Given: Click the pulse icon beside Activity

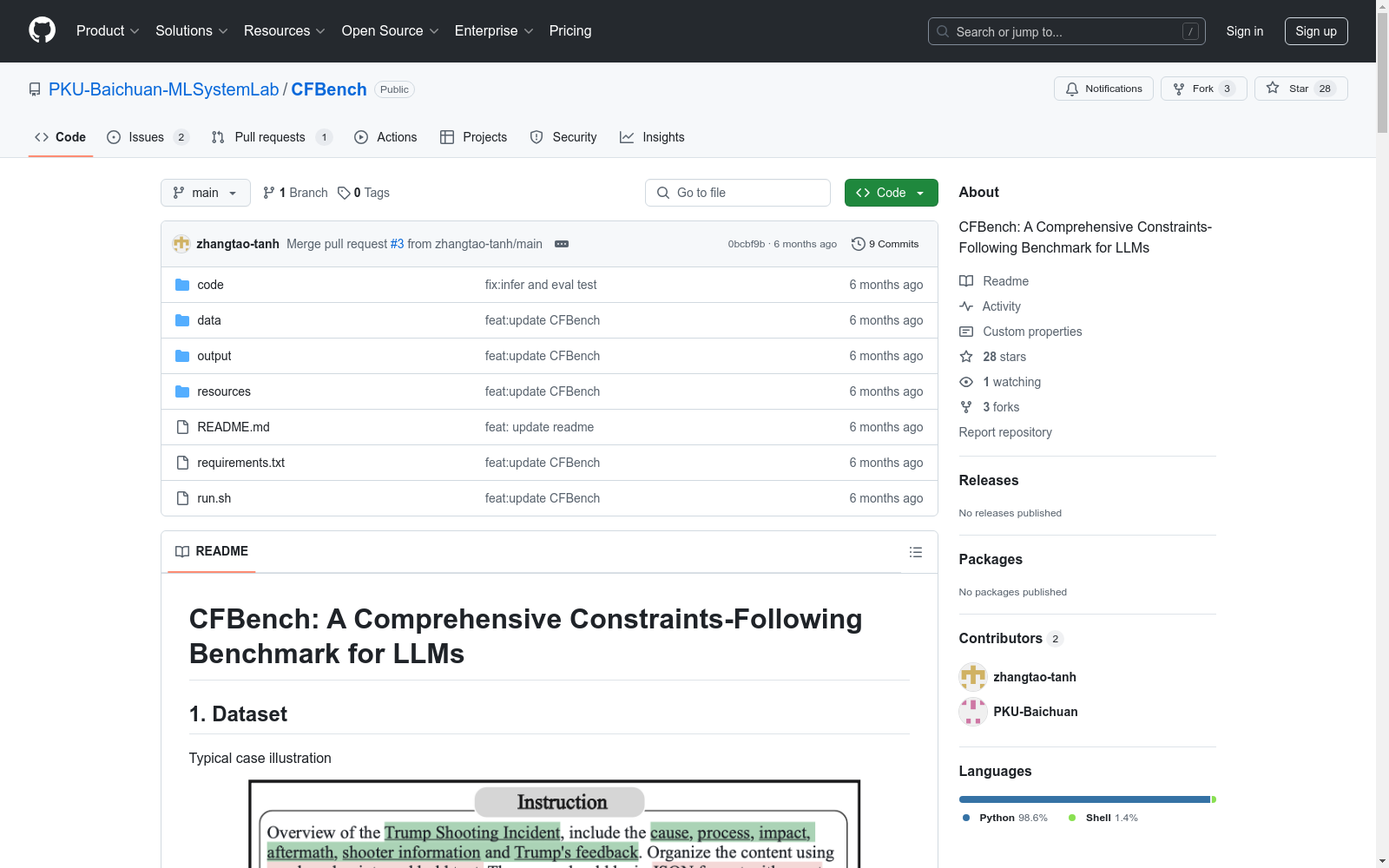Looking at the screenshot, I should pos(966,306).
